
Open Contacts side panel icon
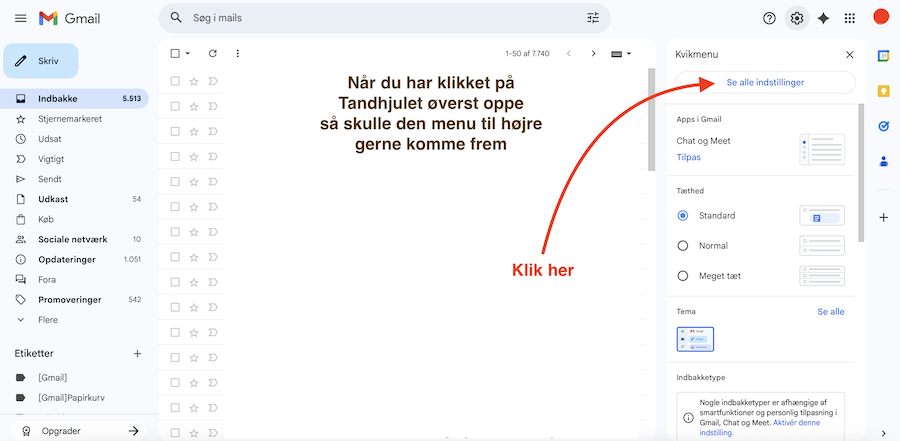pos(883,161)
